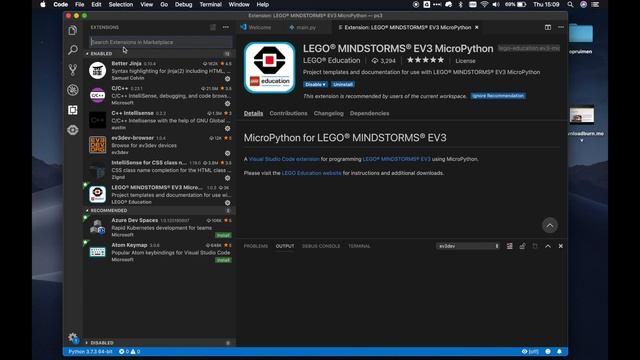Toggle output scroll lock
The image size is (640, 360).
(x=522, y=246)
